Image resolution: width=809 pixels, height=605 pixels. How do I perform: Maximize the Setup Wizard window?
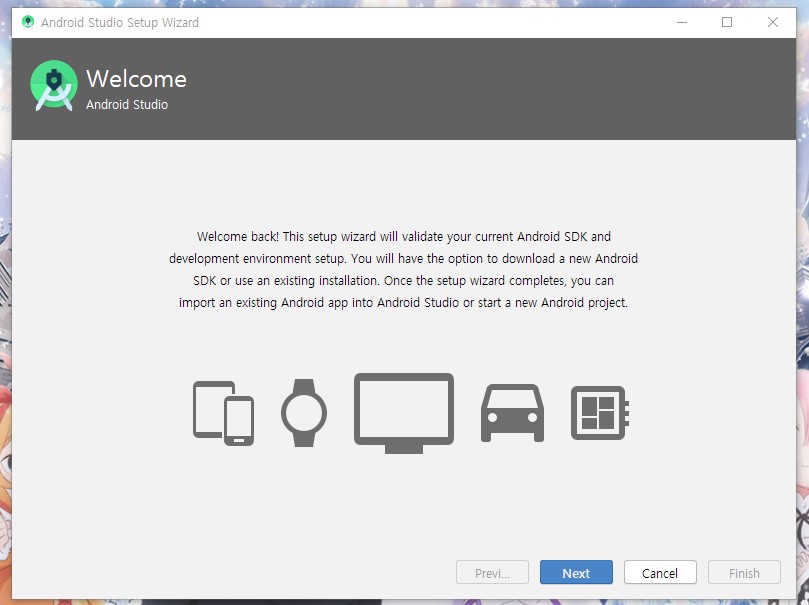[x=727, y=22]
